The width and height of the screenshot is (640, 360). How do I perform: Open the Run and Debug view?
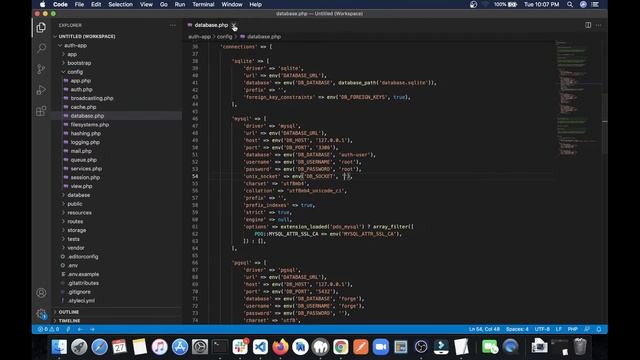pos(41,90)
